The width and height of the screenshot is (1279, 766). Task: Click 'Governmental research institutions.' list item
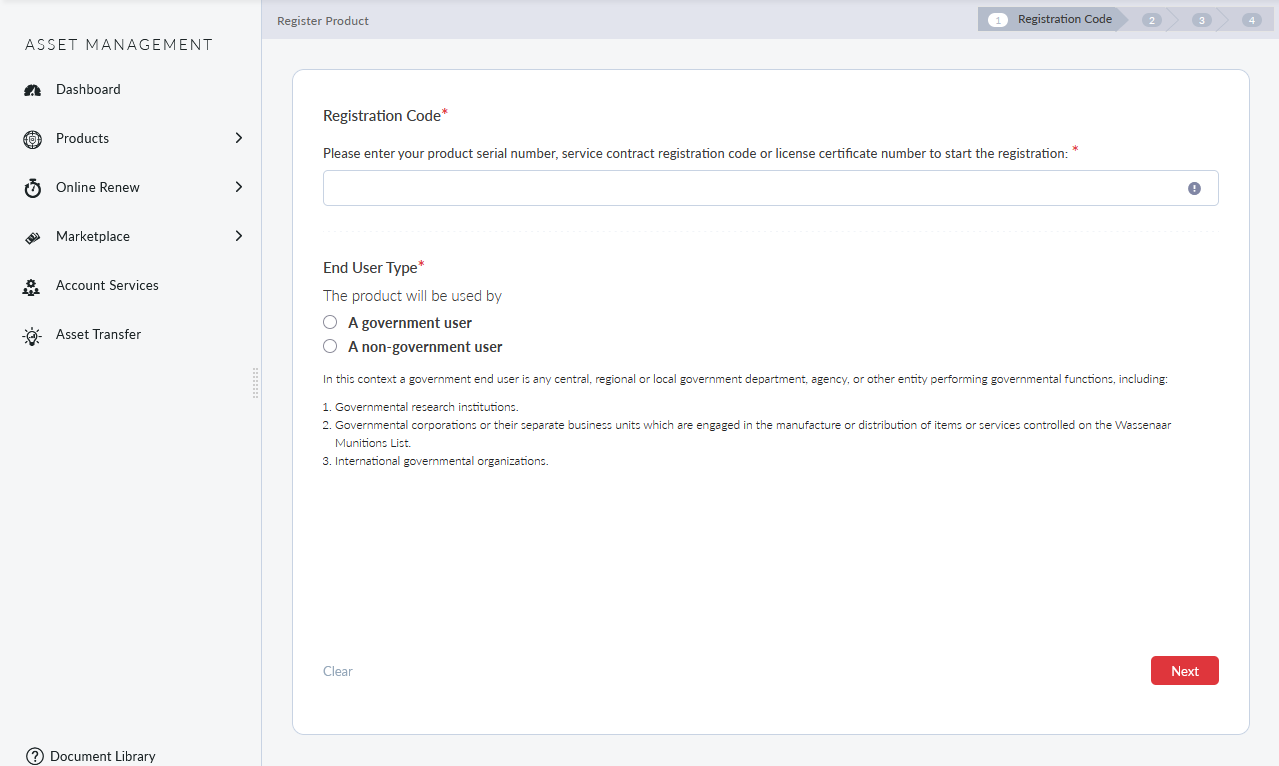(x=426, y=407)
